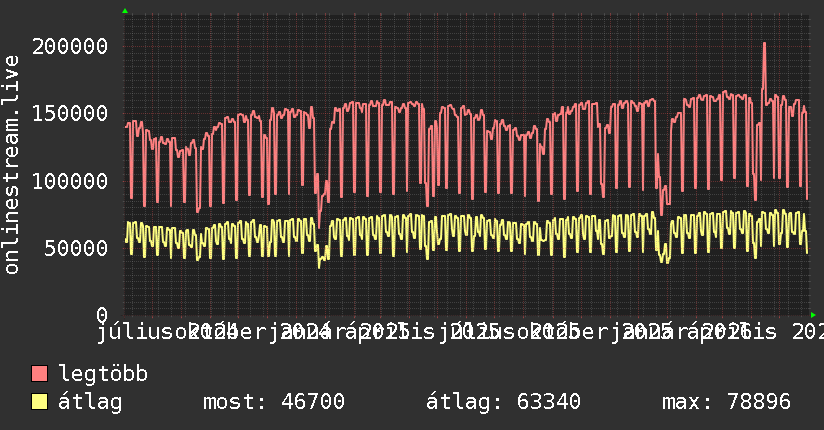The height and width of the screenshot is (430, 824).
Task: Click the 200000 y-axis label
Action: click(x=70, y=46)
